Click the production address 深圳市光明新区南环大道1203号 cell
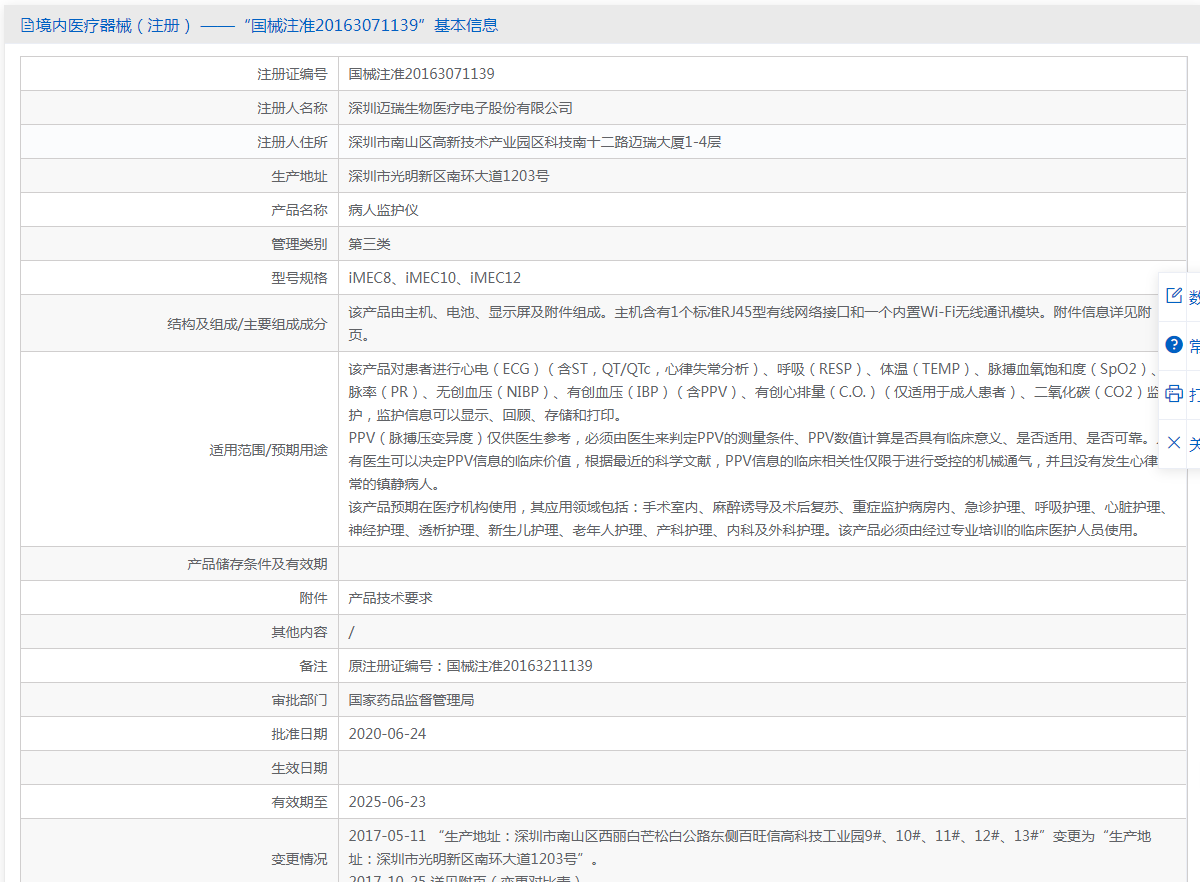The height and width of the screenshot is (882, 1200). point(762,176)
